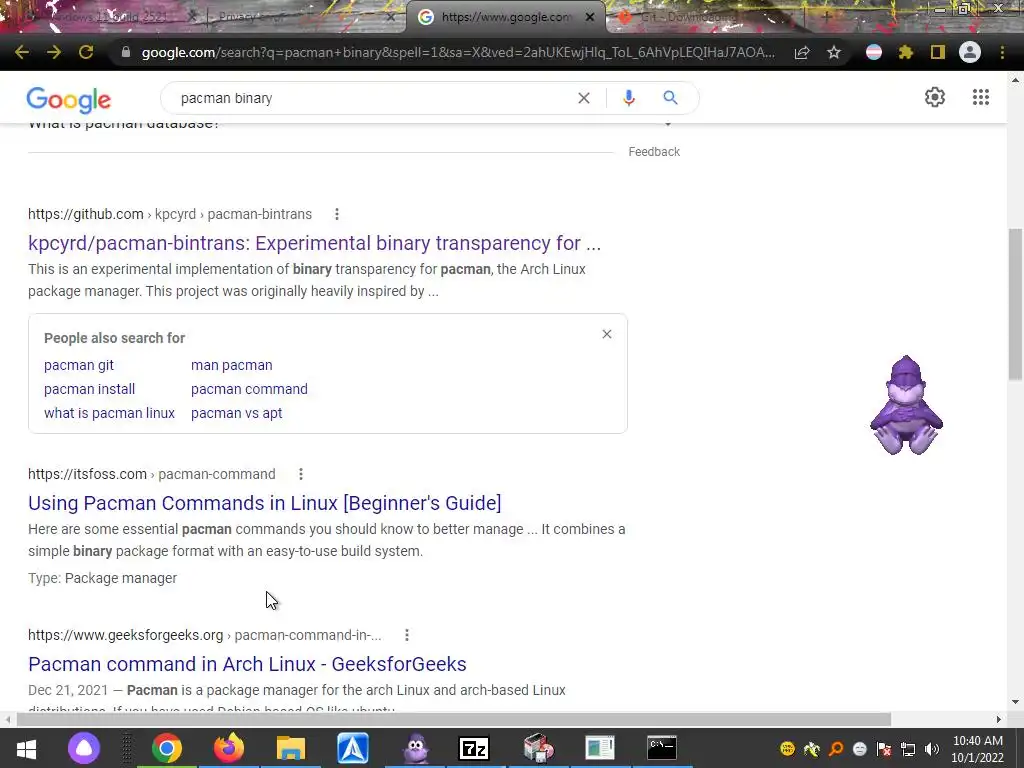Image resolution: width=1024 pixels, height=768 pixels.
Task: Start a voice search with the microphone
Action: [629, 98]
